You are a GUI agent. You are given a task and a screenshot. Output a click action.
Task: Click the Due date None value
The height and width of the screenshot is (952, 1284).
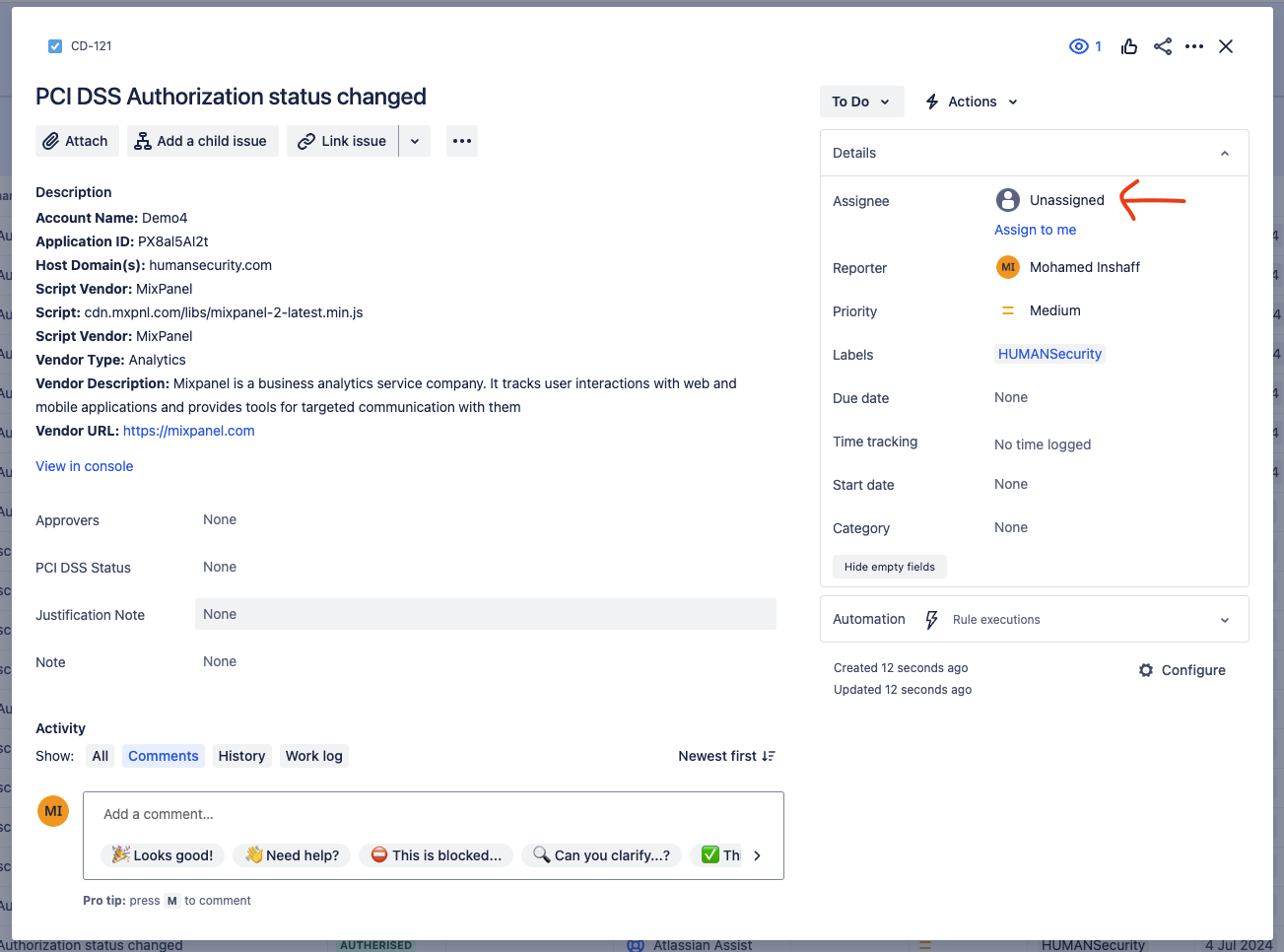1011,397
